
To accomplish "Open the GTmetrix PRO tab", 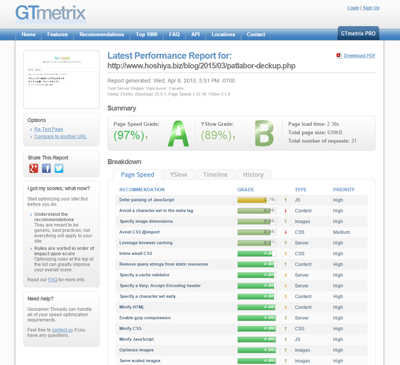I will tap(358, 33).
